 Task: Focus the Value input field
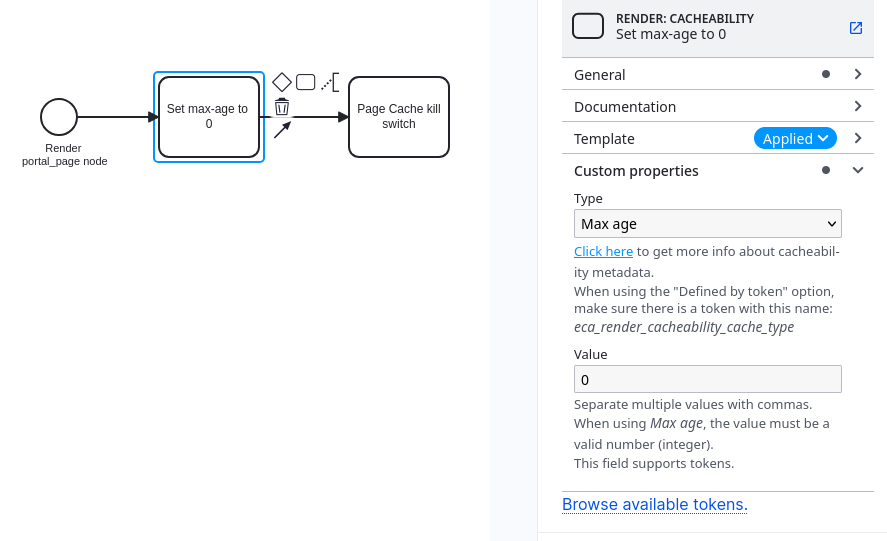pos(708,379)
